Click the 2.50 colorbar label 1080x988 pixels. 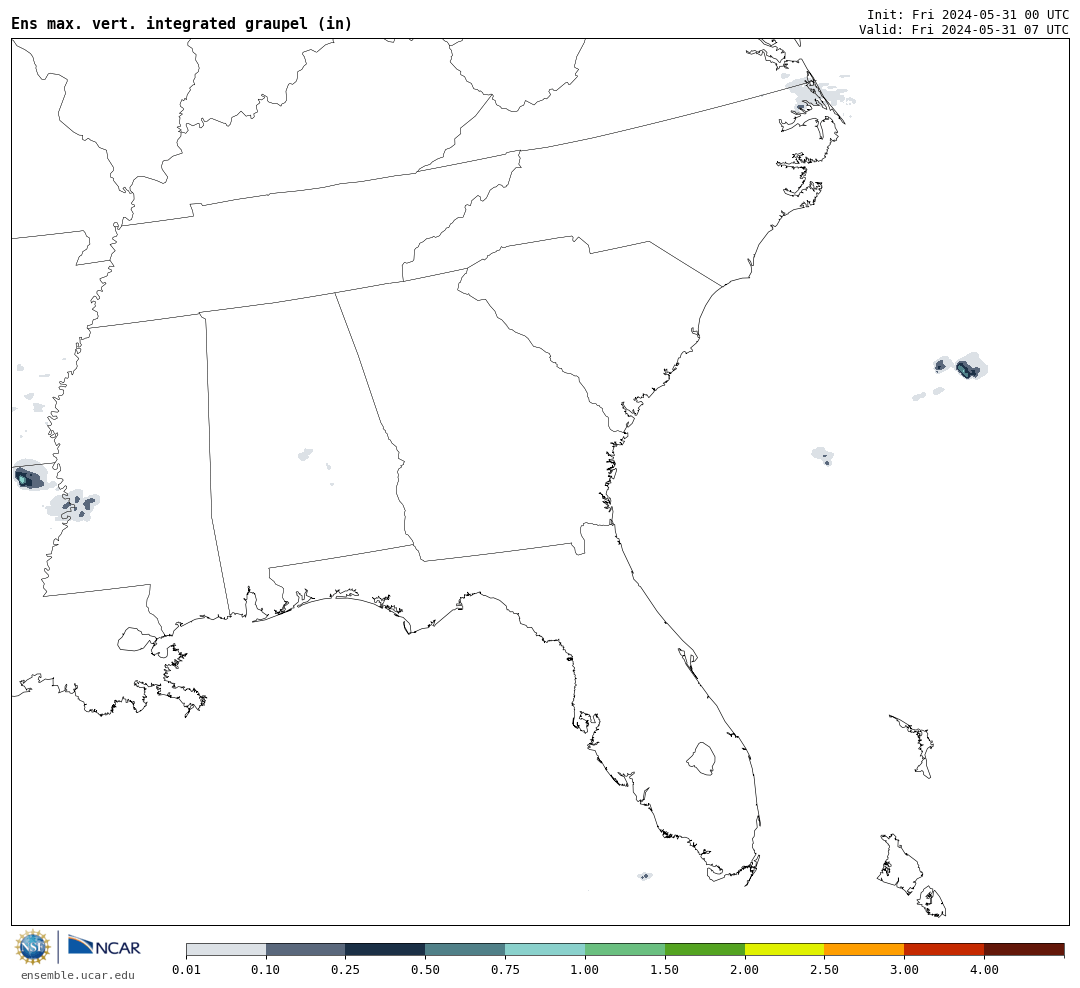coord(824,970)
